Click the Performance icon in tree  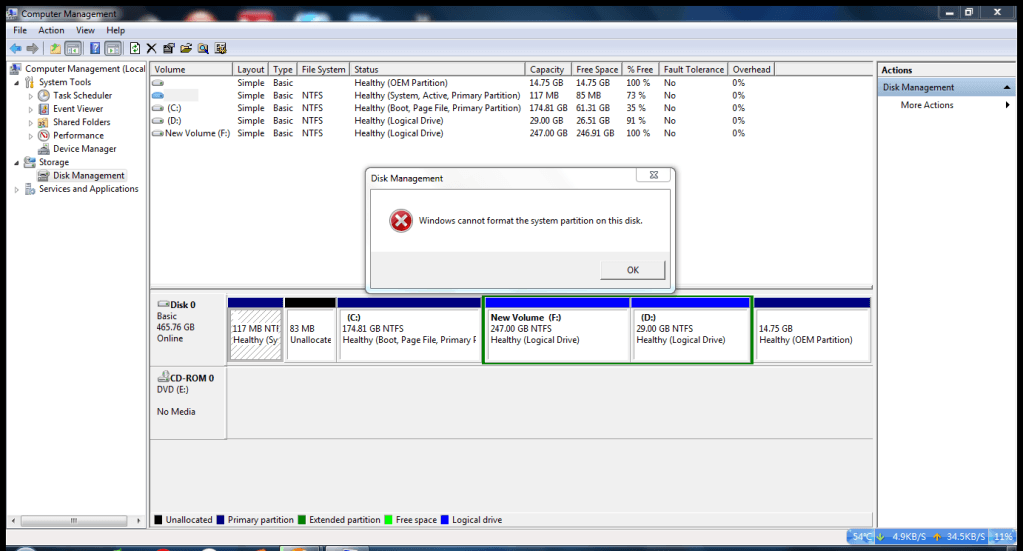44,136
